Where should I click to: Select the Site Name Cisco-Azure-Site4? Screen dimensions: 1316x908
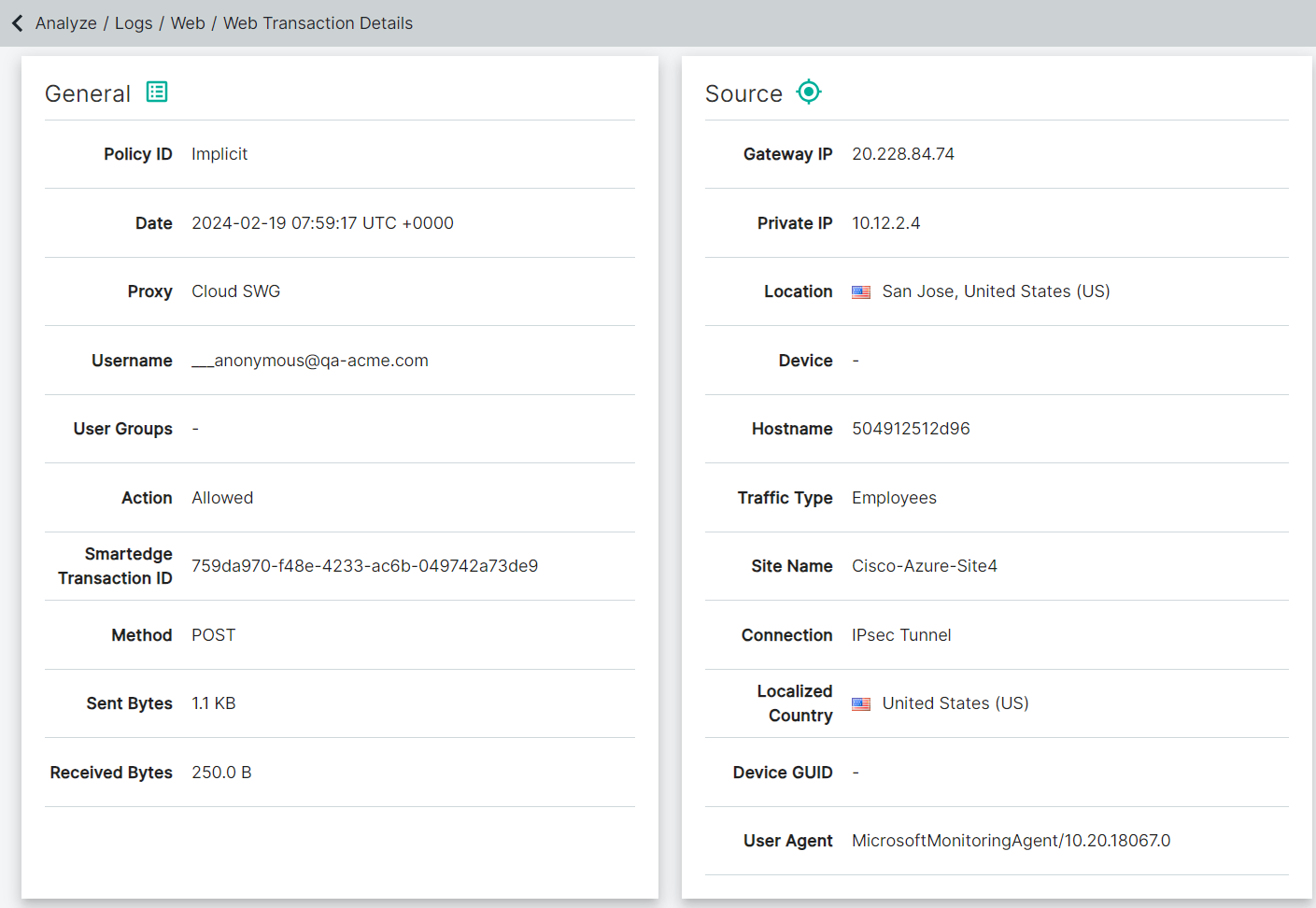(x=924, y=565)
